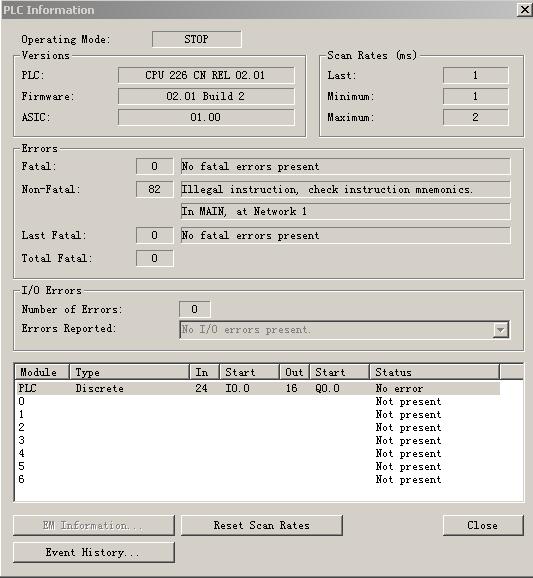Select module 0 row in list

(258, 401)
